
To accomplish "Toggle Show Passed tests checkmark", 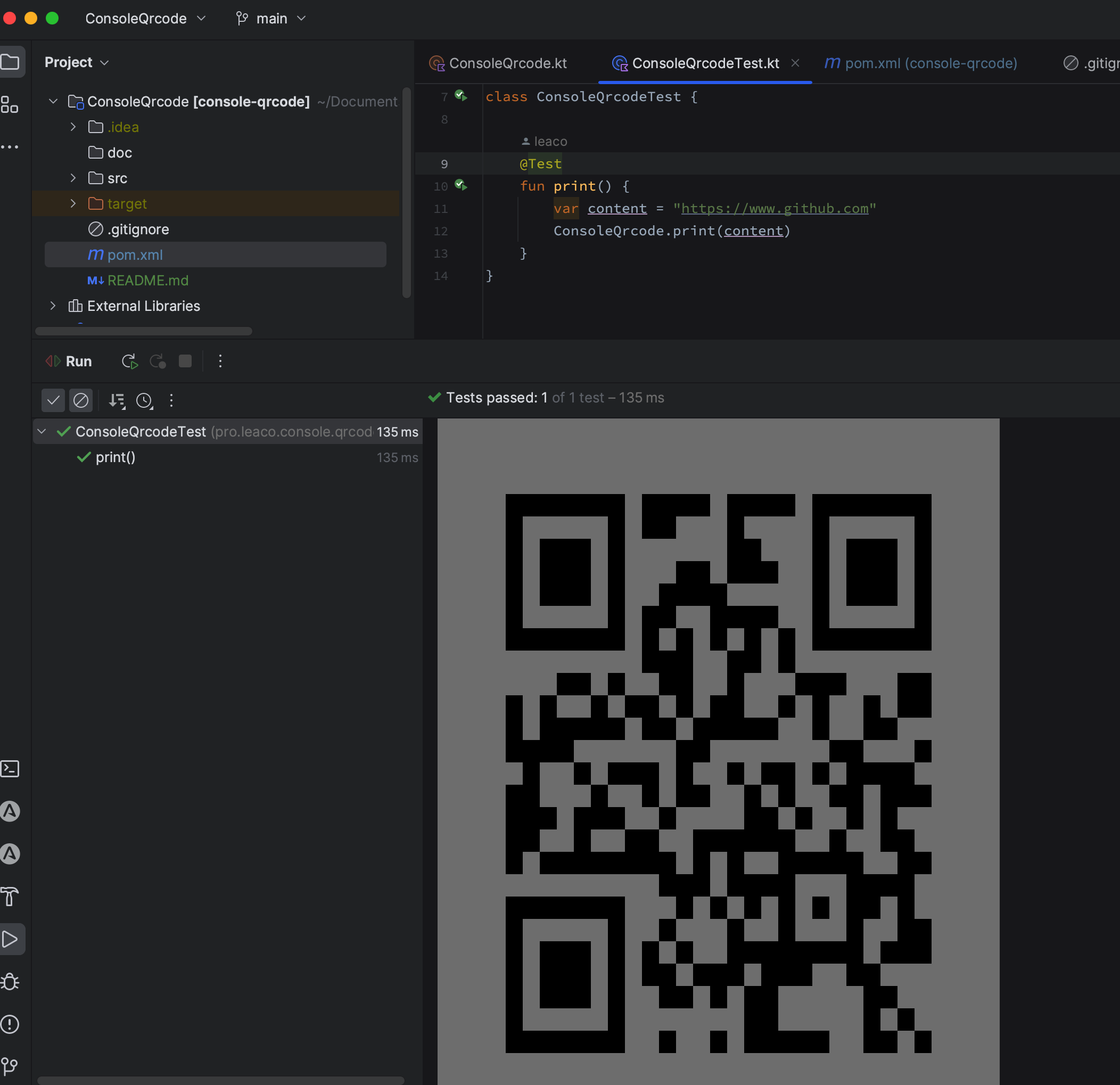I will 53,400.
